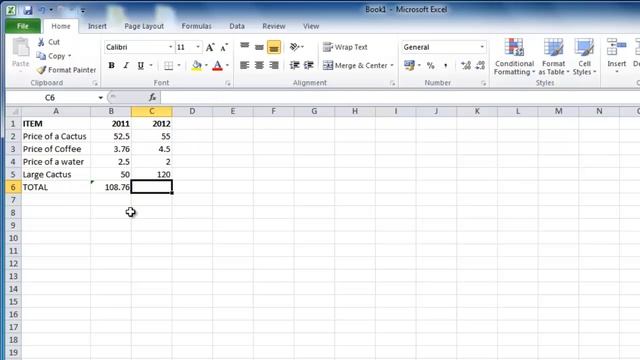The image size is (640, 360).
Task: Open Format as Table gallery
Action: [x=553, y=57]
